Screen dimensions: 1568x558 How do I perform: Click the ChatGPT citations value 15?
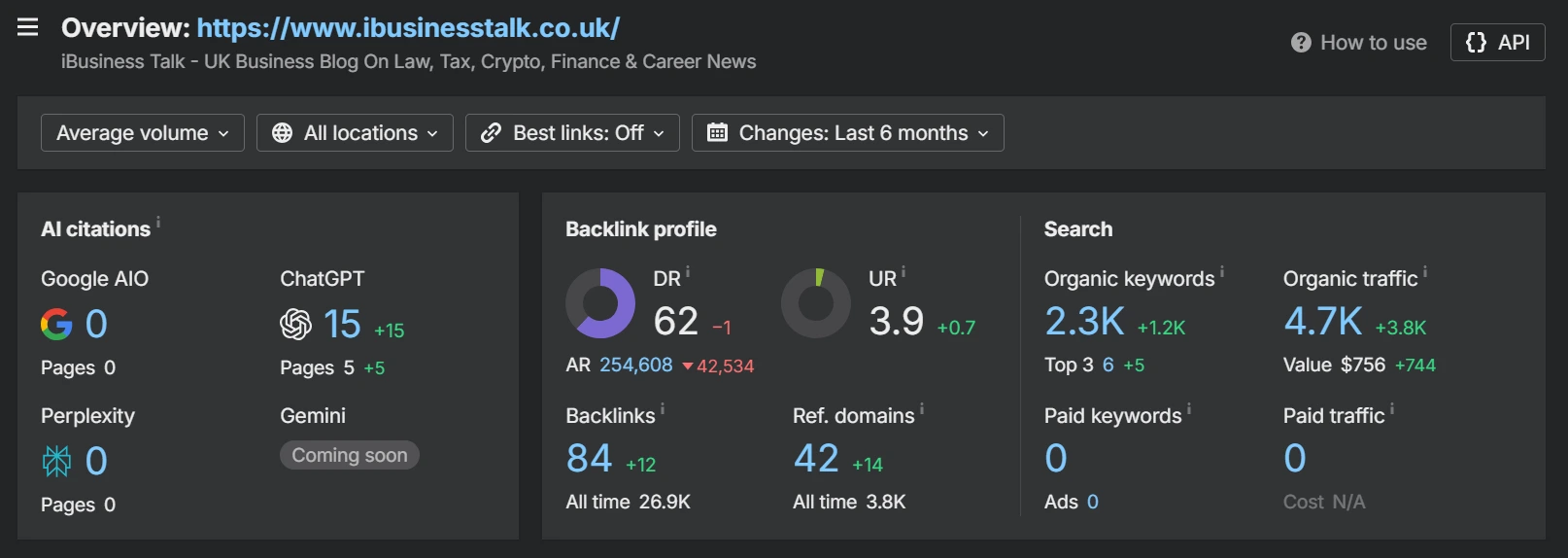click(342, 324)
